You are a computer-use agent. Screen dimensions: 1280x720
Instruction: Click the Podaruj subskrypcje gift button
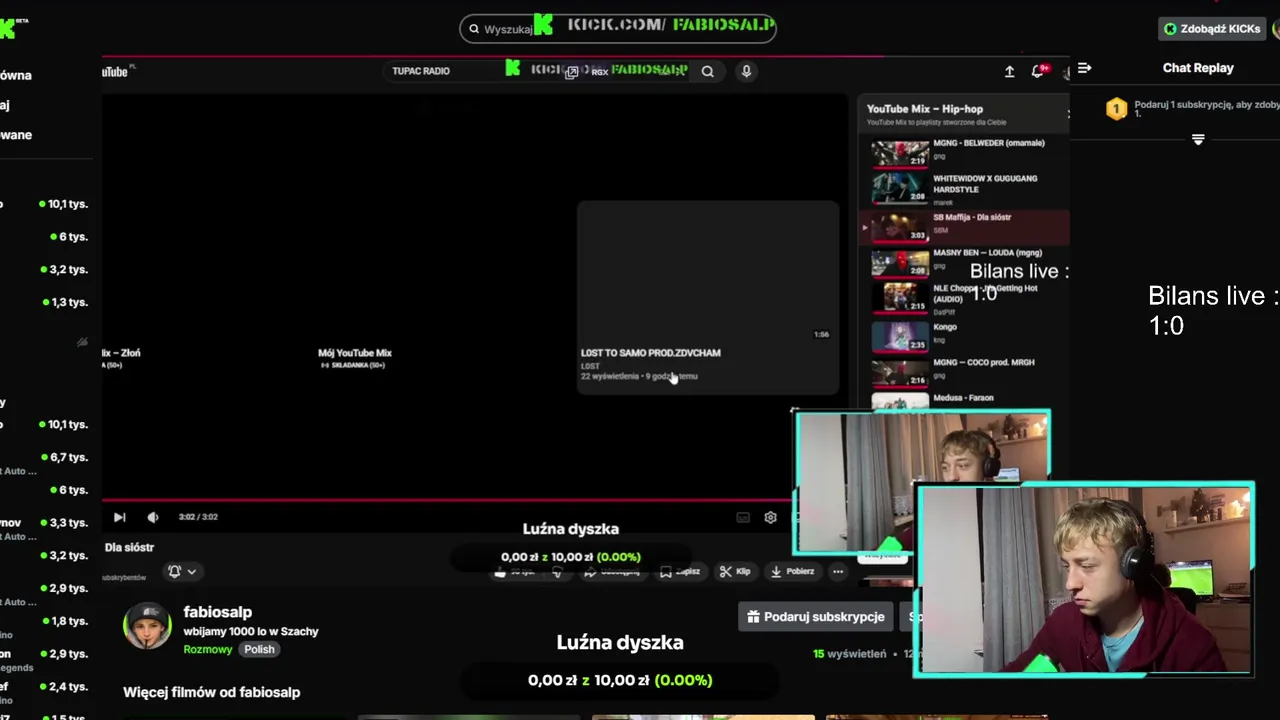[816, 617]
